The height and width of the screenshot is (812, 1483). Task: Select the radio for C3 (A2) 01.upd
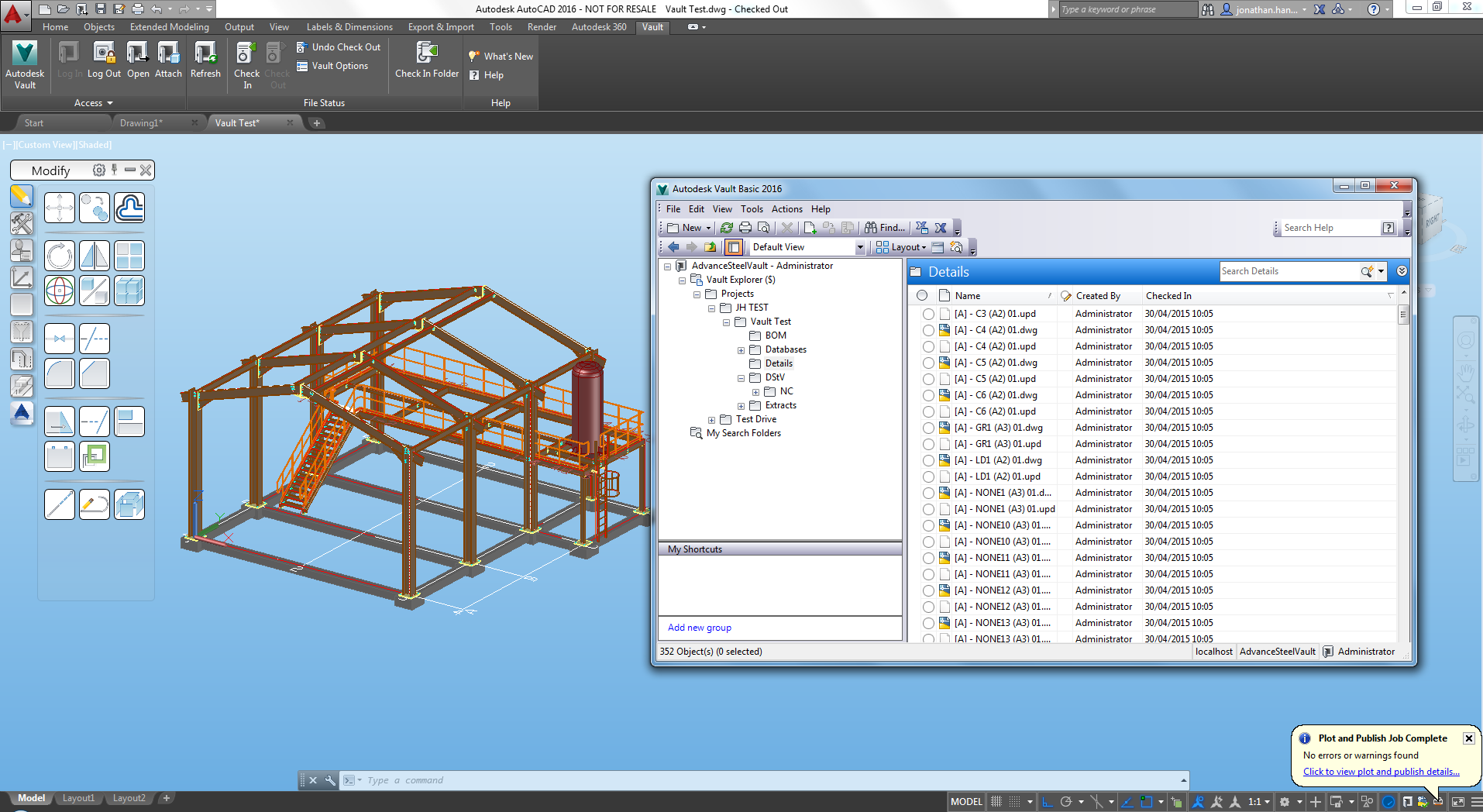click(928, 314)
